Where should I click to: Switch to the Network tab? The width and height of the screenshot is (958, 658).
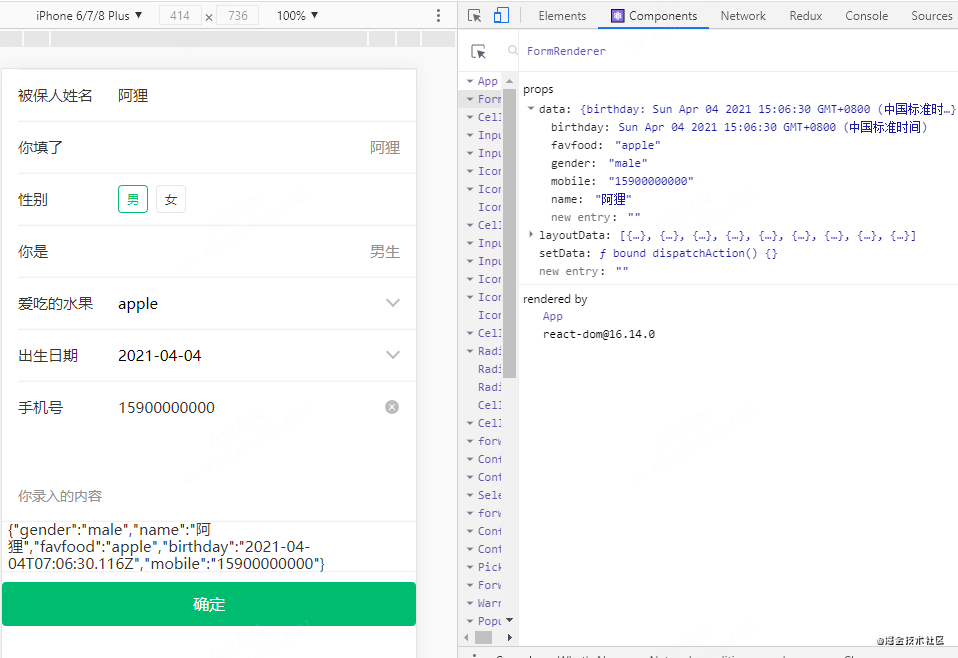point(742,16)
